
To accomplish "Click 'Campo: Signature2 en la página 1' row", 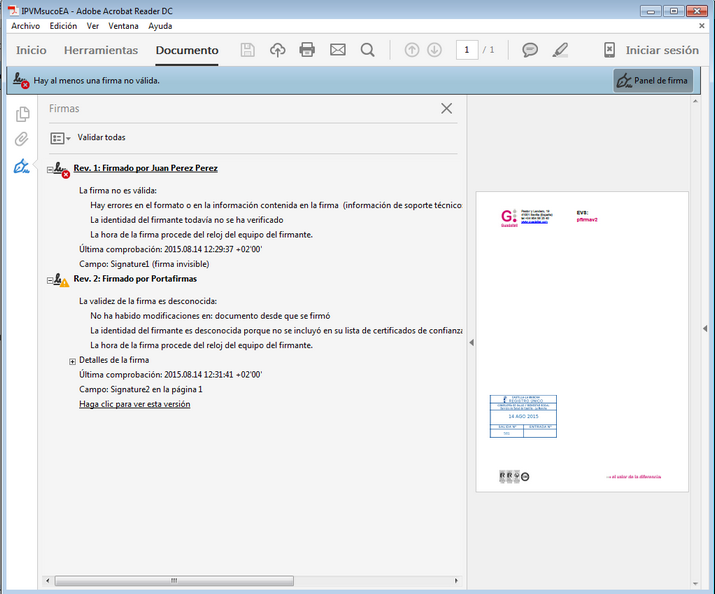I will tap(140, 389).
